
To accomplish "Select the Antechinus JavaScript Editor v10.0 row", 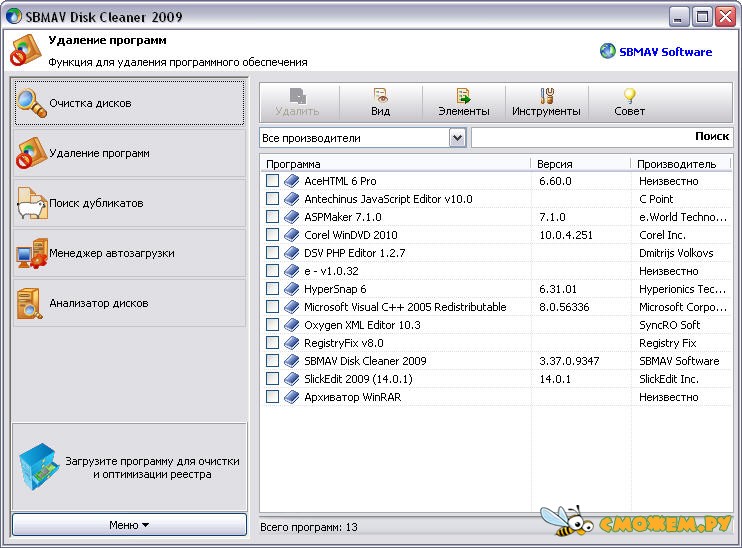I will coord(495,199).
